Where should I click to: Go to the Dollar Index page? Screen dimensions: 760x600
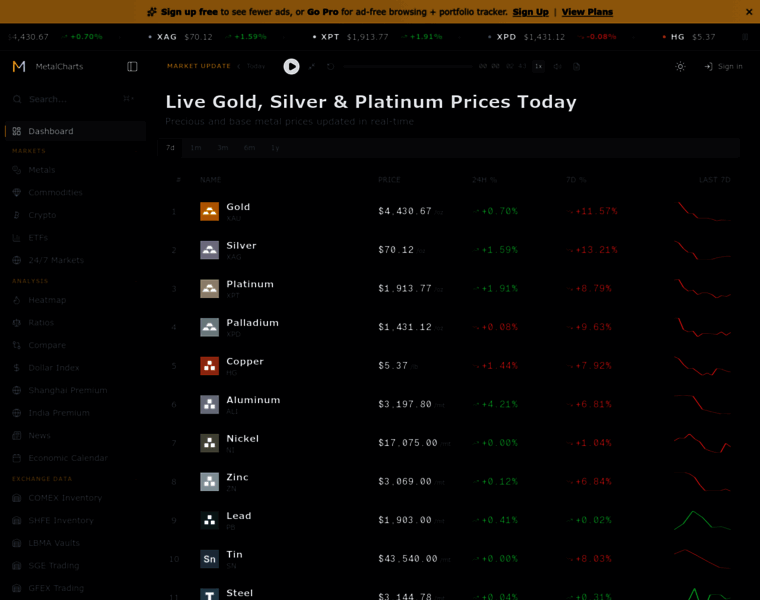53,368
